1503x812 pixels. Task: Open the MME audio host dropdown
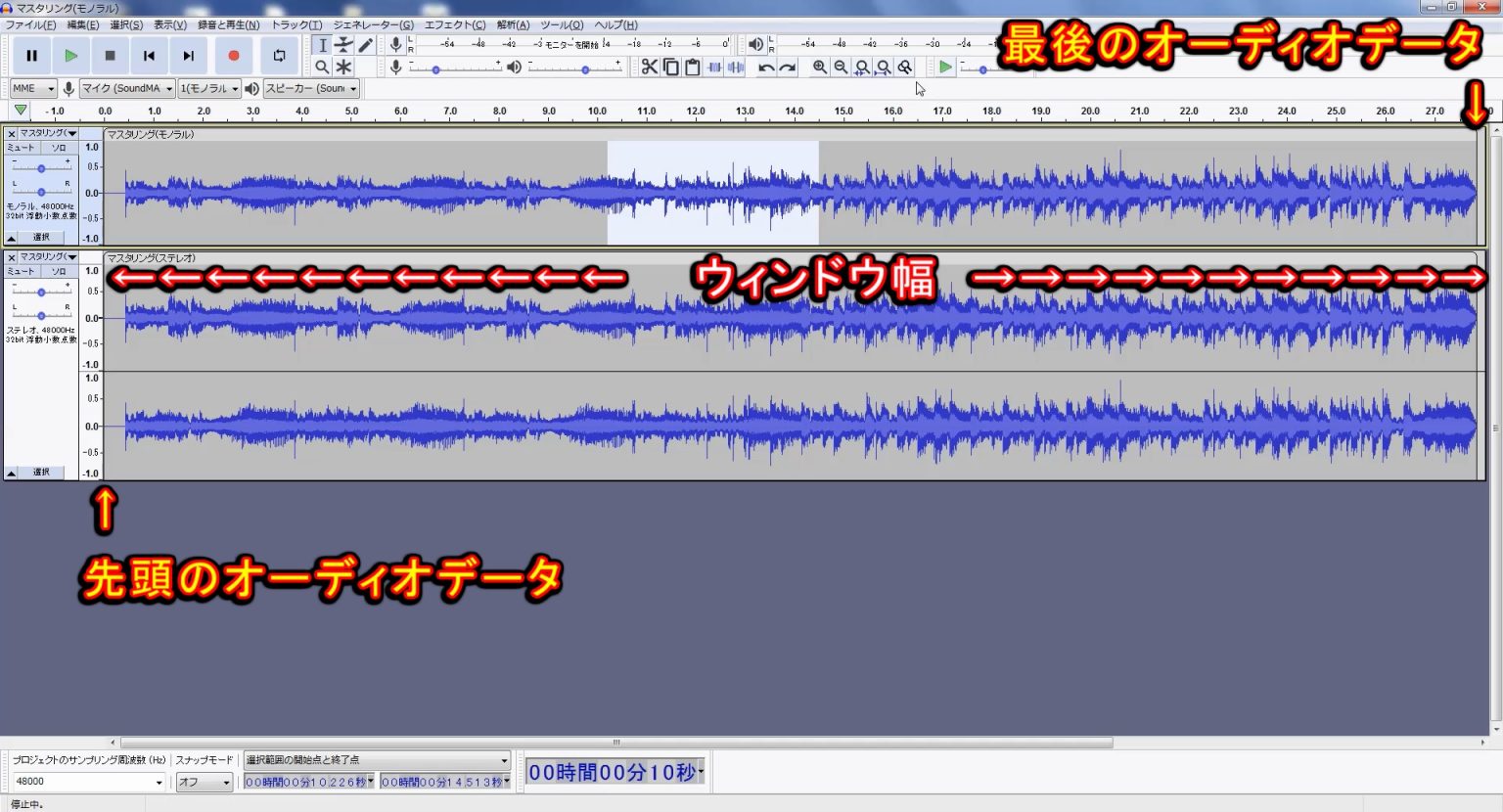[32, 88]
